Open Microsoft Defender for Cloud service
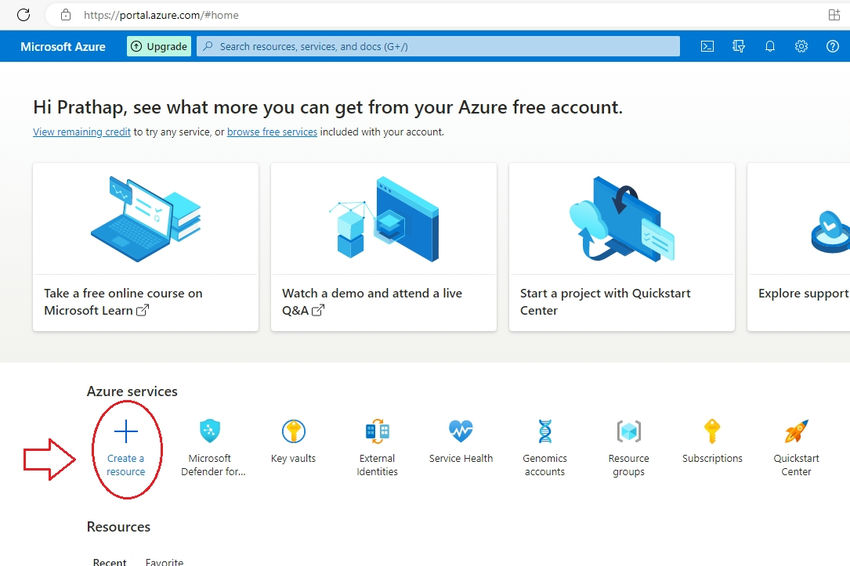 click(x=210, y=432)
